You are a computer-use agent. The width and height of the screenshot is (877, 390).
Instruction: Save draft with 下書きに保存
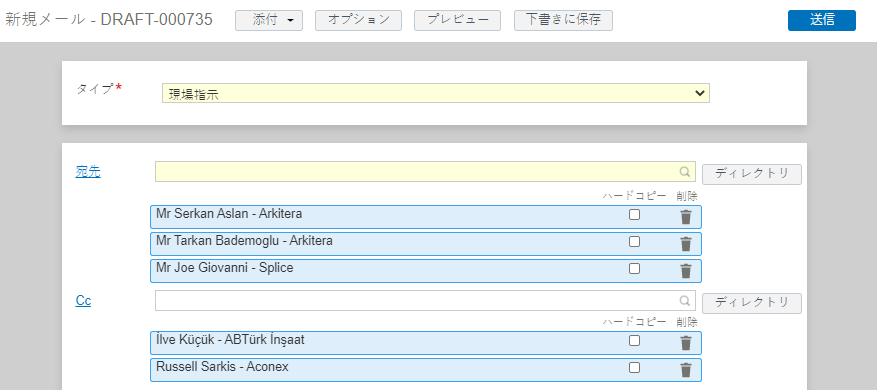[563, 20]
